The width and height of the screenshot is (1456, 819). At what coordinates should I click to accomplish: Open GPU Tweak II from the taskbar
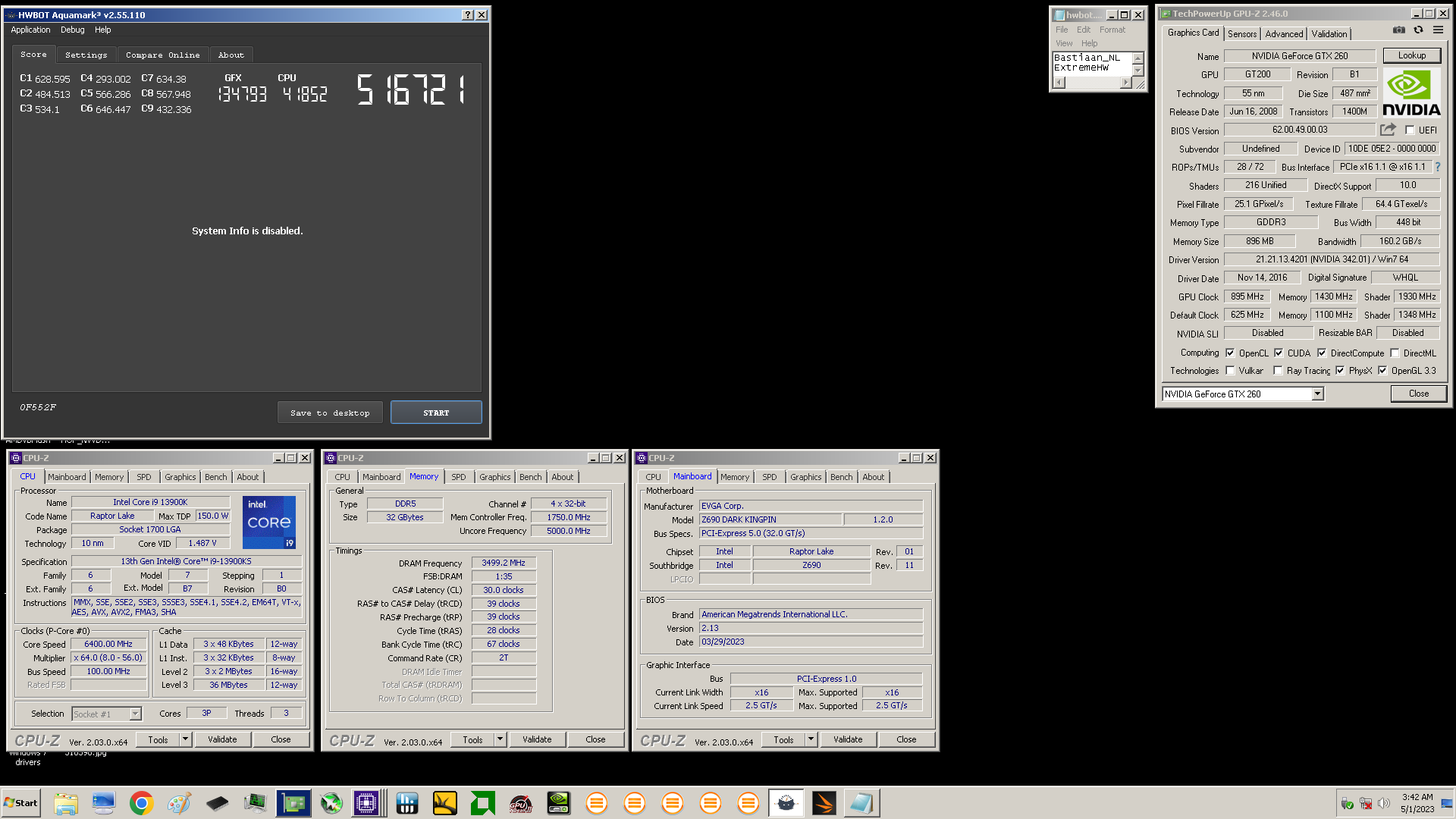tap(521, 803)
